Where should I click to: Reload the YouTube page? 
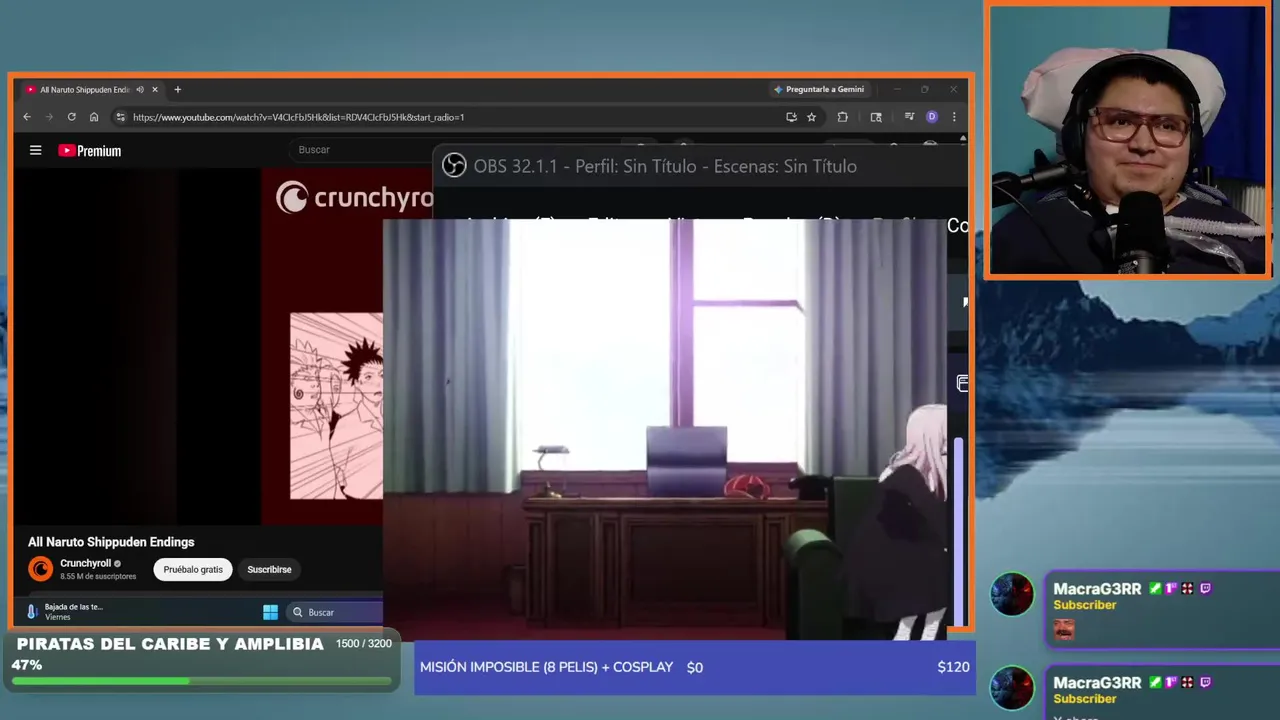pyautogui.click(x=71, y=117)
